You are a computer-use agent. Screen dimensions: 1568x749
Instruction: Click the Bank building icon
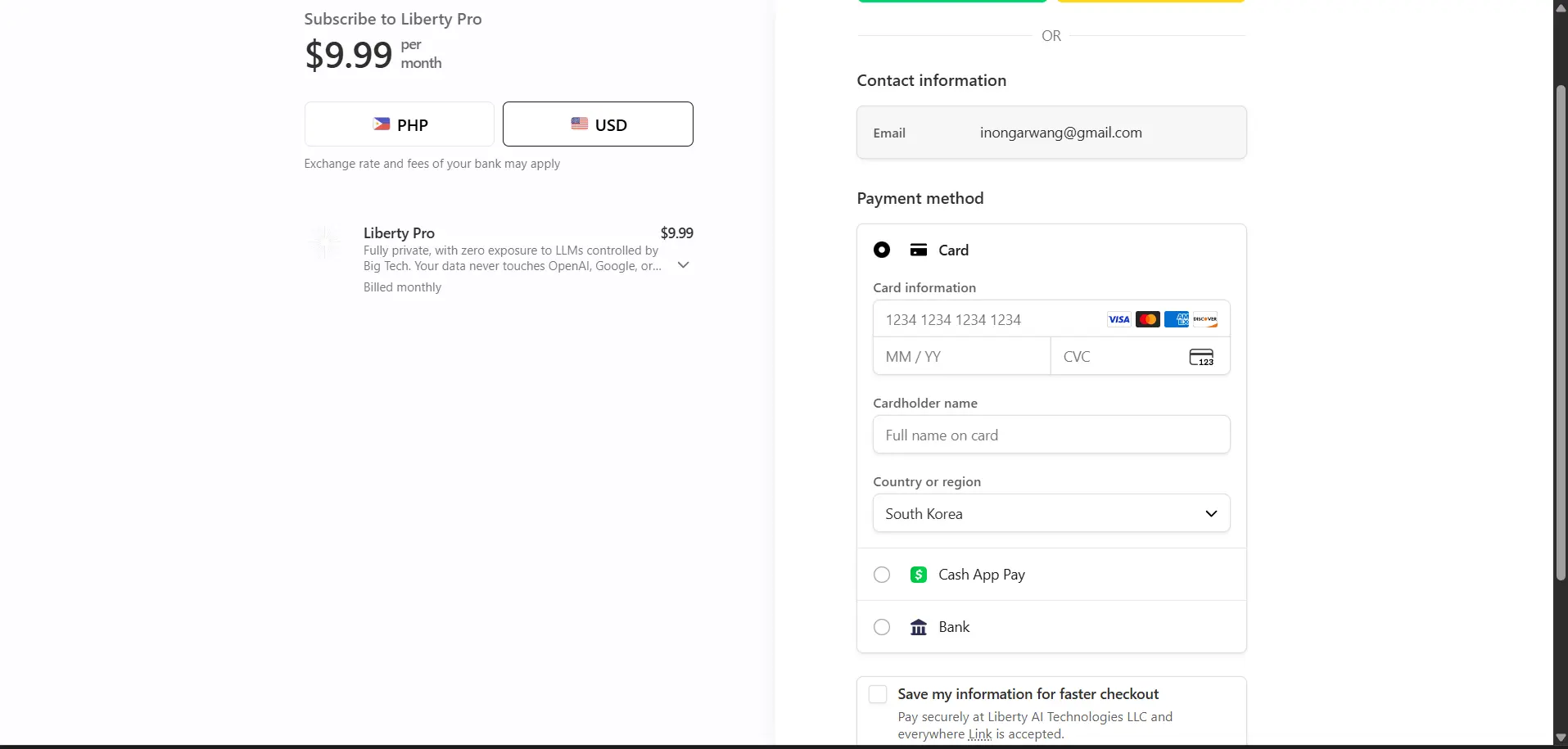click(x=919, y=627)
